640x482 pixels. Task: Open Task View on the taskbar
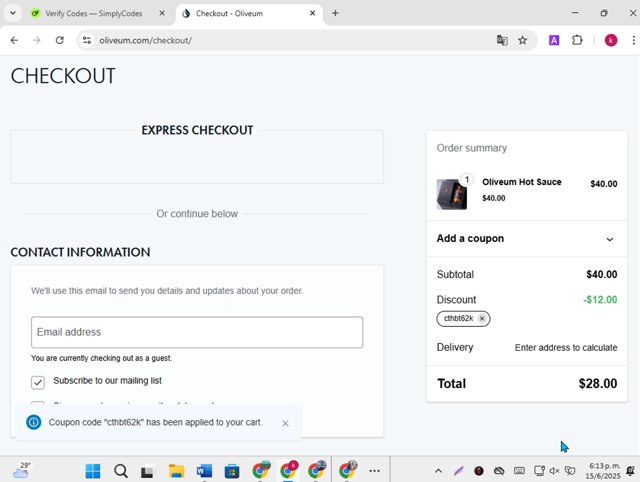[x=147, y=472]
